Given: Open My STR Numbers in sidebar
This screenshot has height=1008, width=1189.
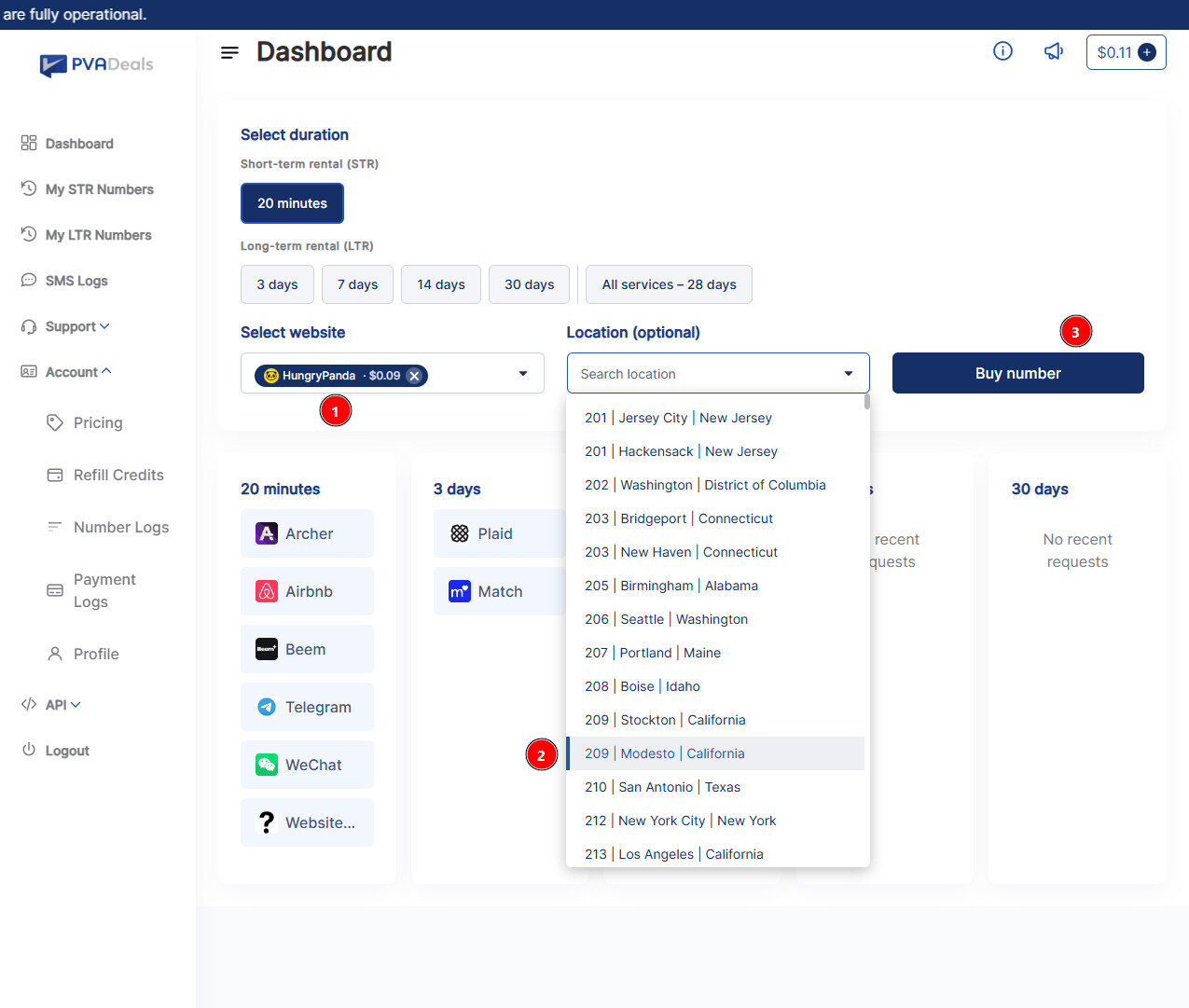Looking at the screenshot, I should pos(88,189).
